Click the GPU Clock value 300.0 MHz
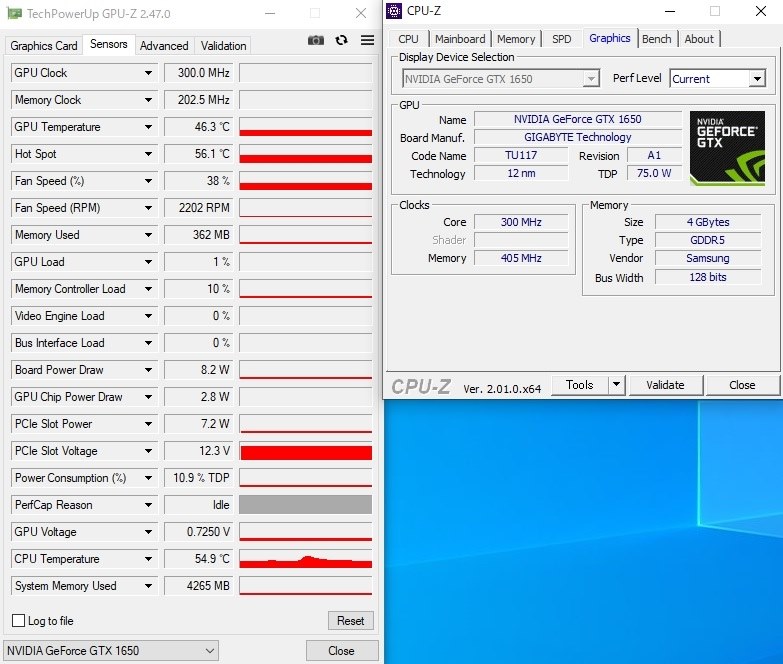The width and height of the screenshot is (783, 664). tap(199, 73)
